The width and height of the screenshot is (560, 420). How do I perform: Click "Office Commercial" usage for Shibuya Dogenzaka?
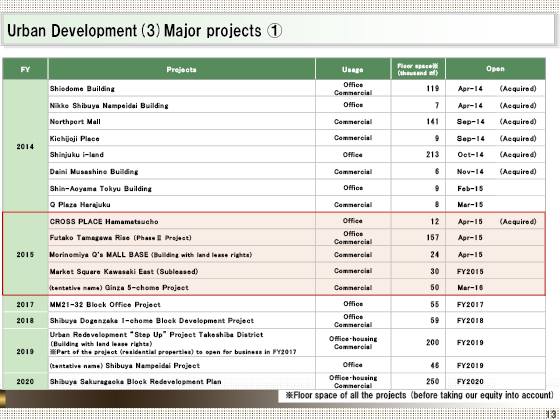click(353, 320)
